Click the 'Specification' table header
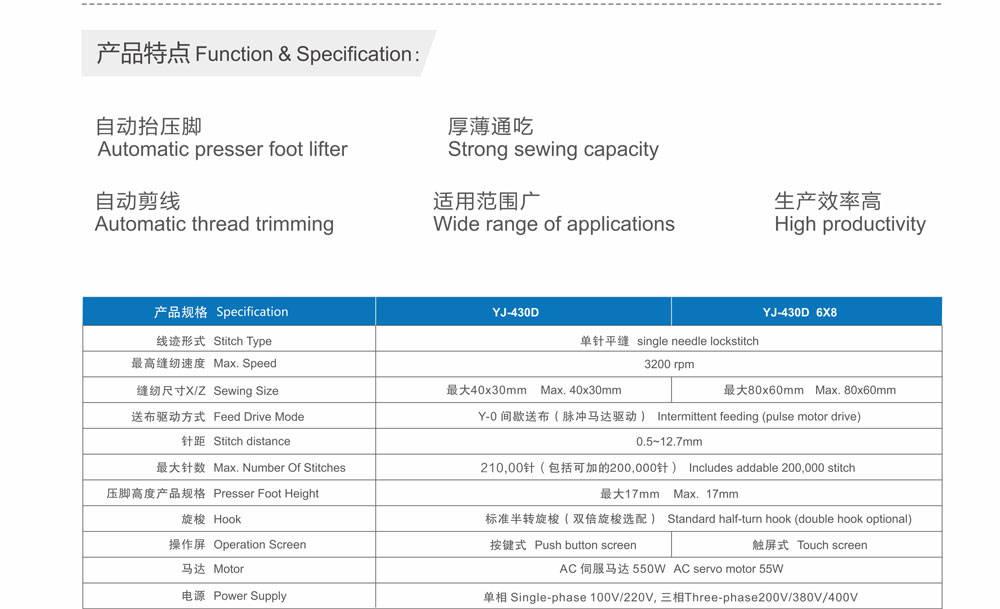This screenshot has width=1000, height=609. (252, 312)
